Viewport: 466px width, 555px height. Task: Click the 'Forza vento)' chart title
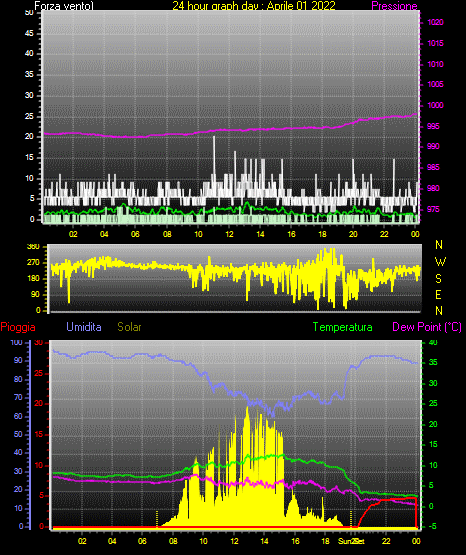(64, 6)
